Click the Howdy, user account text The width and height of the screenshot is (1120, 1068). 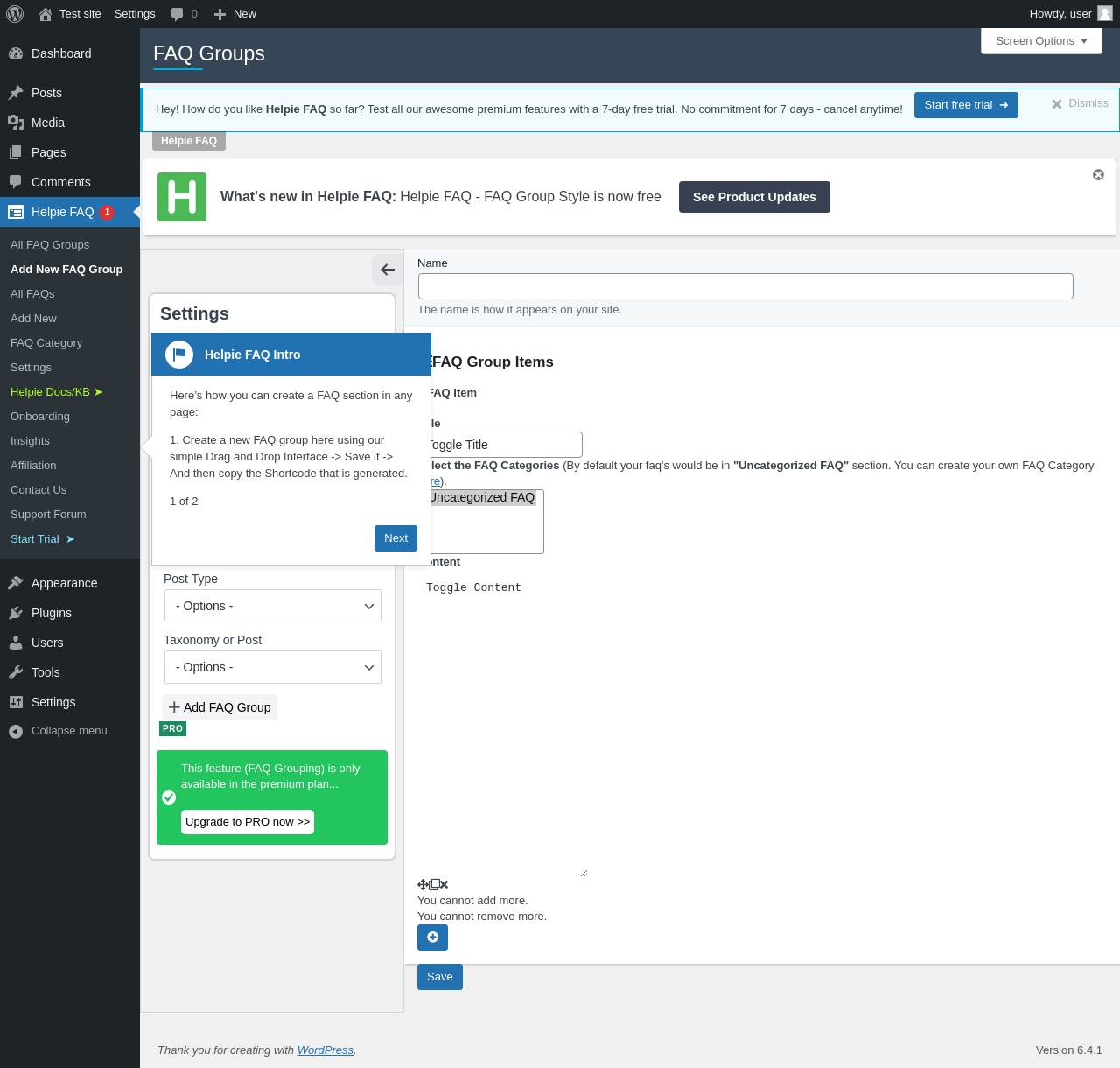1060,14
